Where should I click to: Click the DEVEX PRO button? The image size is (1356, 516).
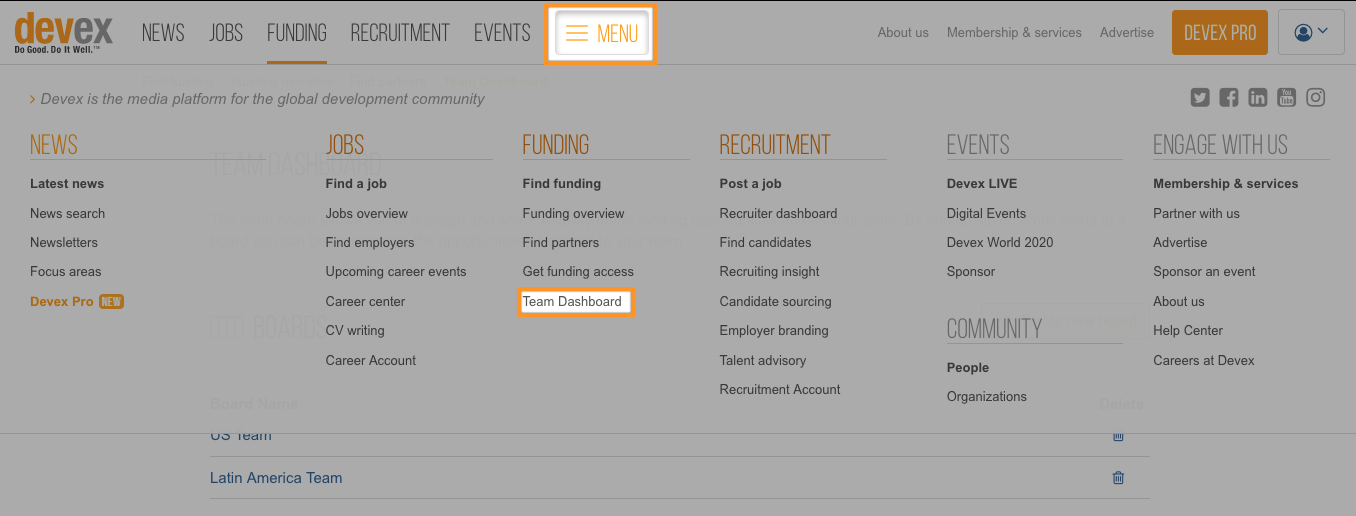click(1220, 33)
